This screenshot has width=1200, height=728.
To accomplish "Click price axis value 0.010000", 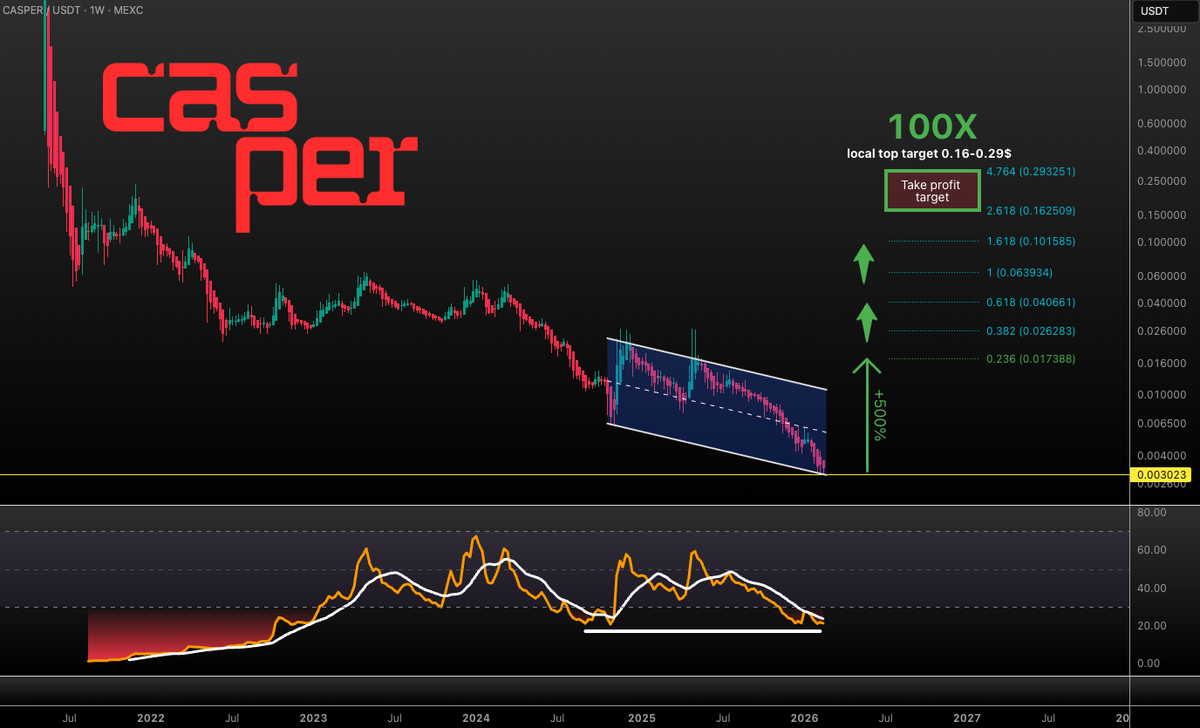I will pos(1163,395).
